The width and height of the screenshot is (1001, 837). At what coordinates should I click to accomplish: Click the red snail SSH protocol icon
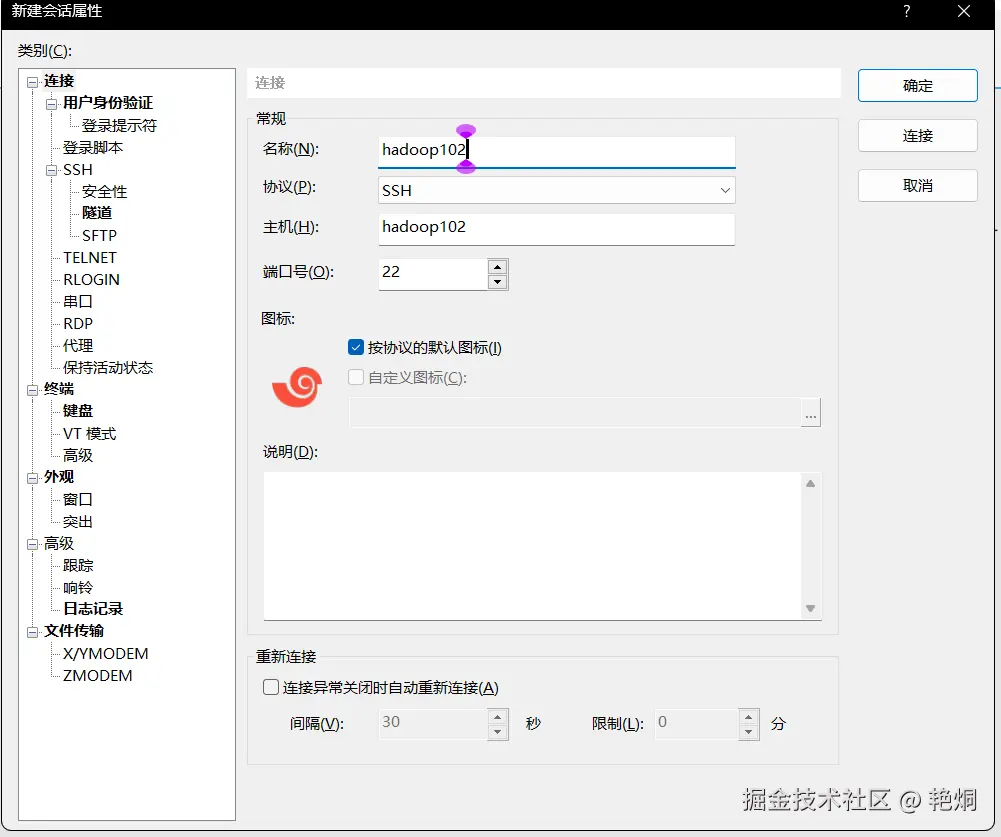[296, 385]
